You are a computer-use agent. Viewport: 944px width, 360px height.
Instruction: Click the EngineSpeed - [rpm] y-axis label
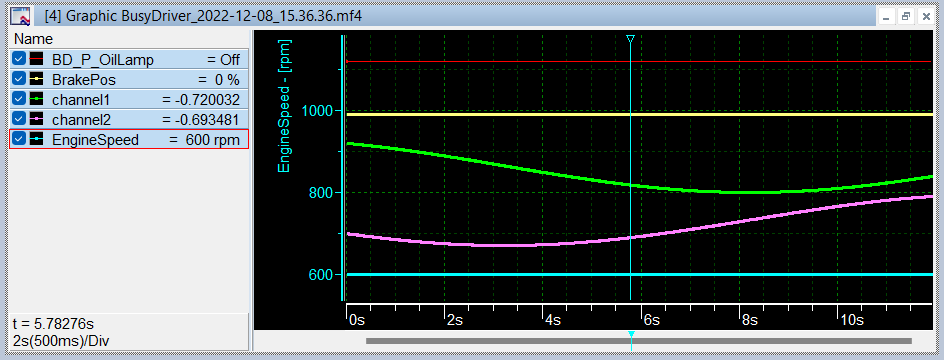pos(284,105)
